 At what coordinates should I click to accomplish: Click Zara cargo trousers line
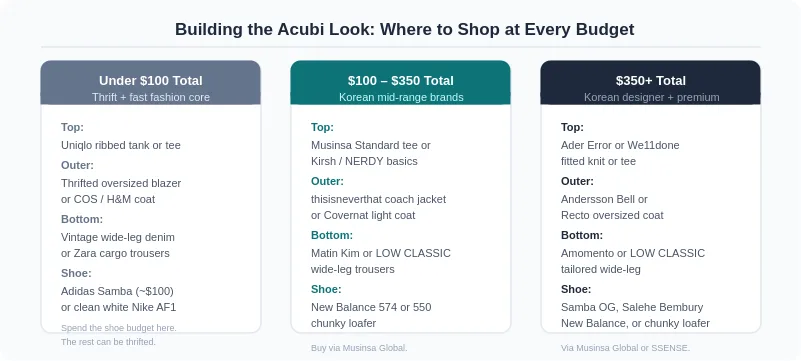click(115, 253)
